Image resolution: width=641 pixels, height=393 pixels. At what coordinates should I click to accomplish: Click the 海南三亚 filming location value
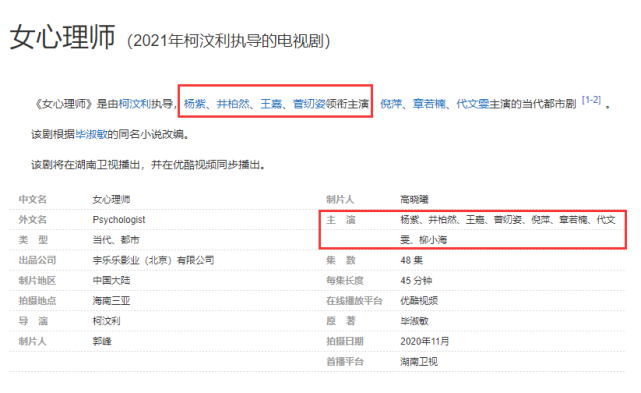[x=111, y=301]
